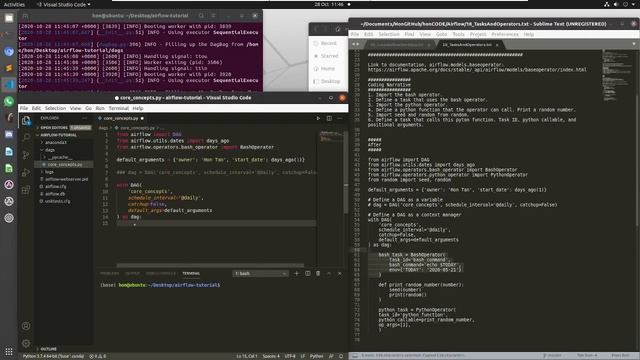Toggle Sublime Text tab navigation arrows

(x=356, y=44)
